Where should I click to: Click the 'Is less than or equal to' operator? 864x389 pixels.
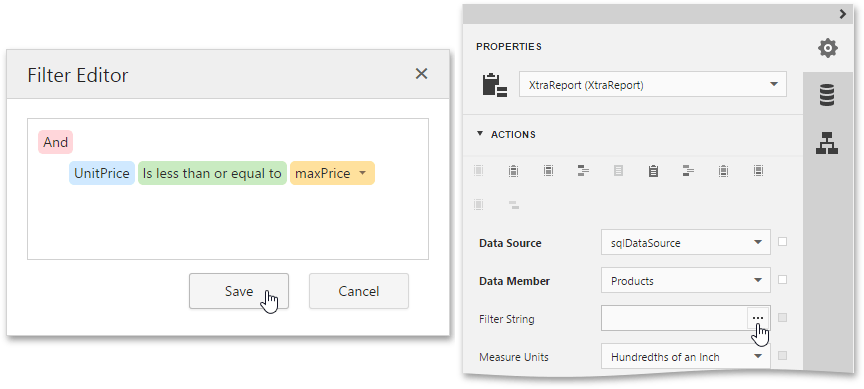(x=212, y=173)
